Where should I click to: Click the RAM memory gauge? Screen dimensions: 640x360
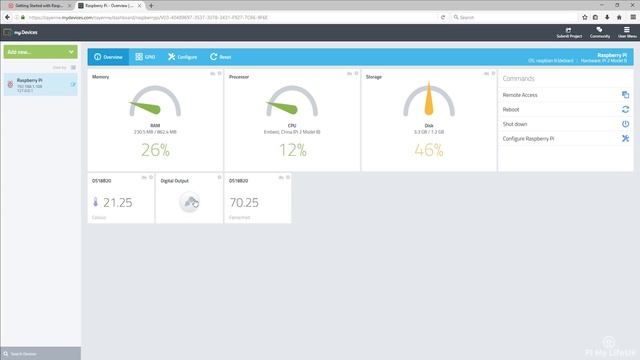click(x=155, y=101)
